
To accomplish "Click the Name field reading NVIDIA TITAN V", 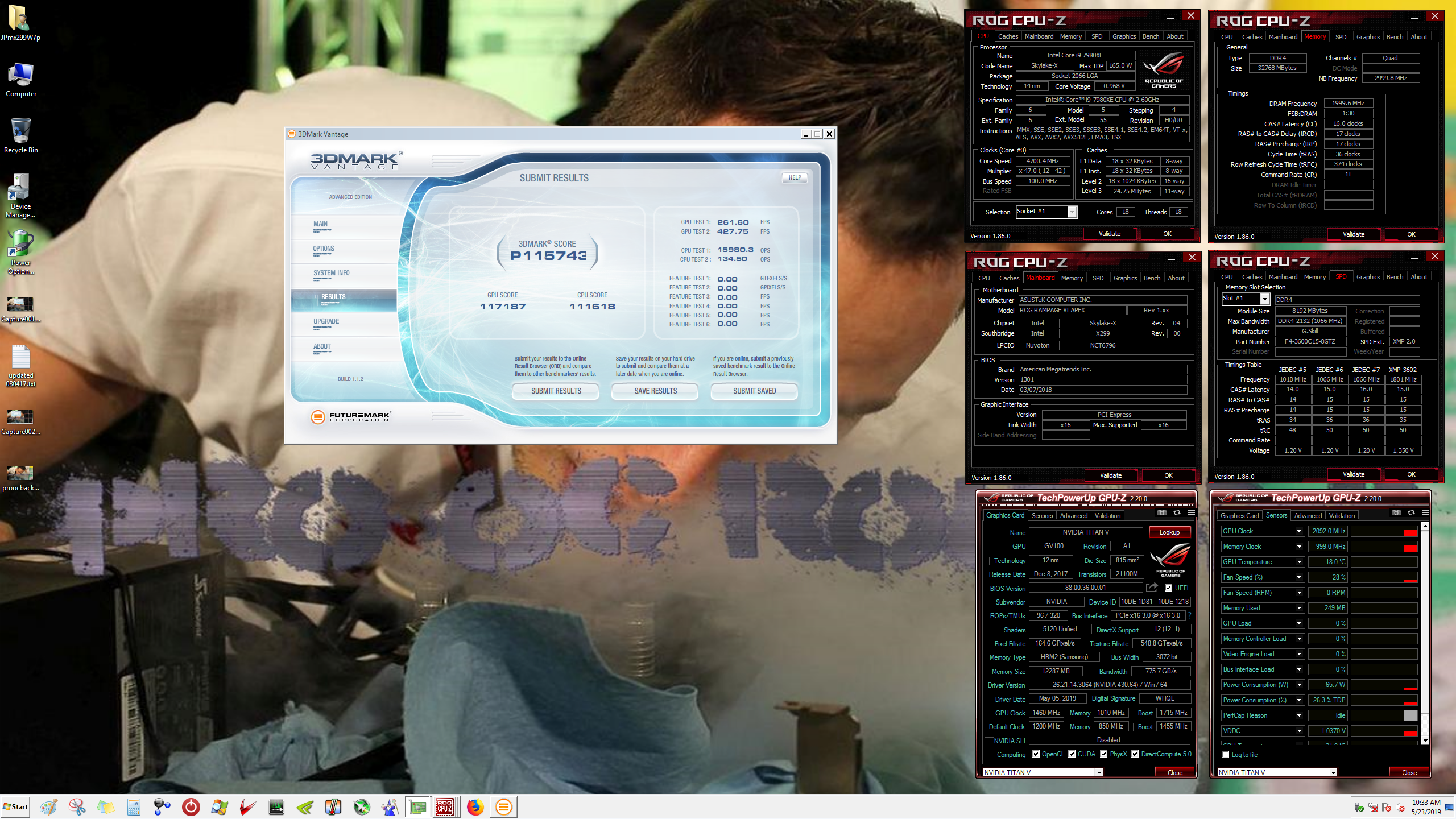I will point(1085,532).
